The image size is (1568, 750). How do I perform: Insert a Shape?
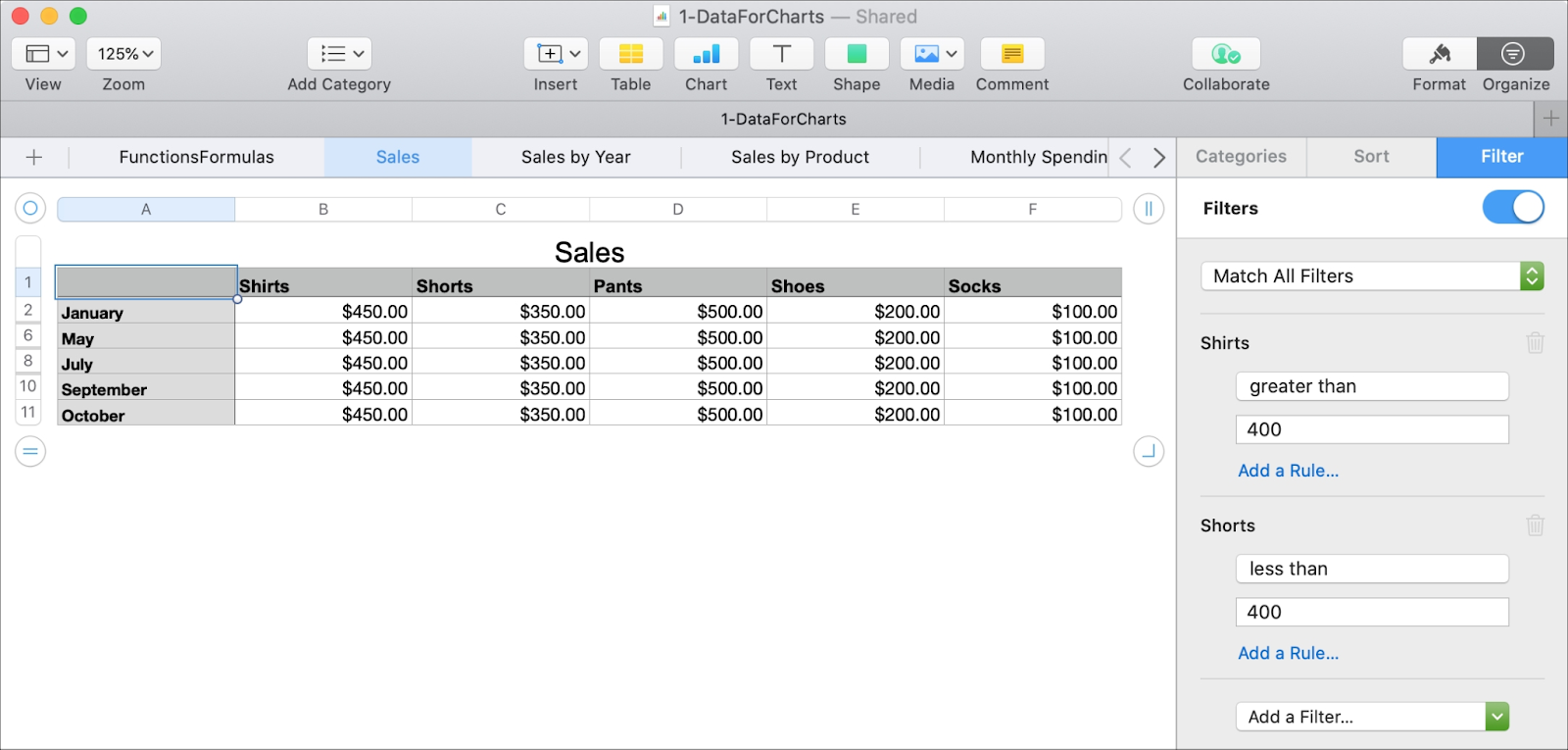(x=857, y=54)
